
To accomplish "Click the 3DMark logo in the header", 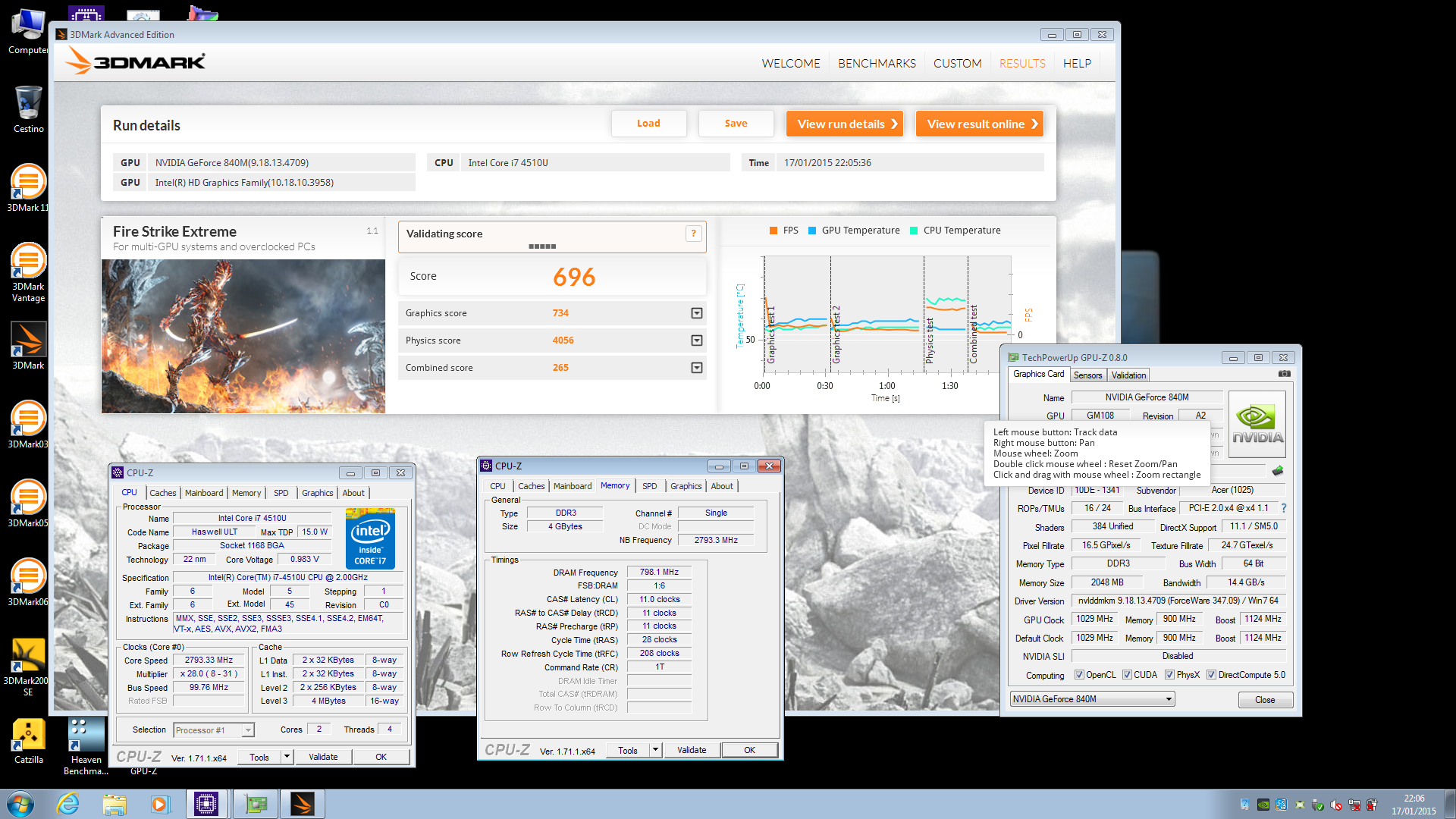I will 135,61.
